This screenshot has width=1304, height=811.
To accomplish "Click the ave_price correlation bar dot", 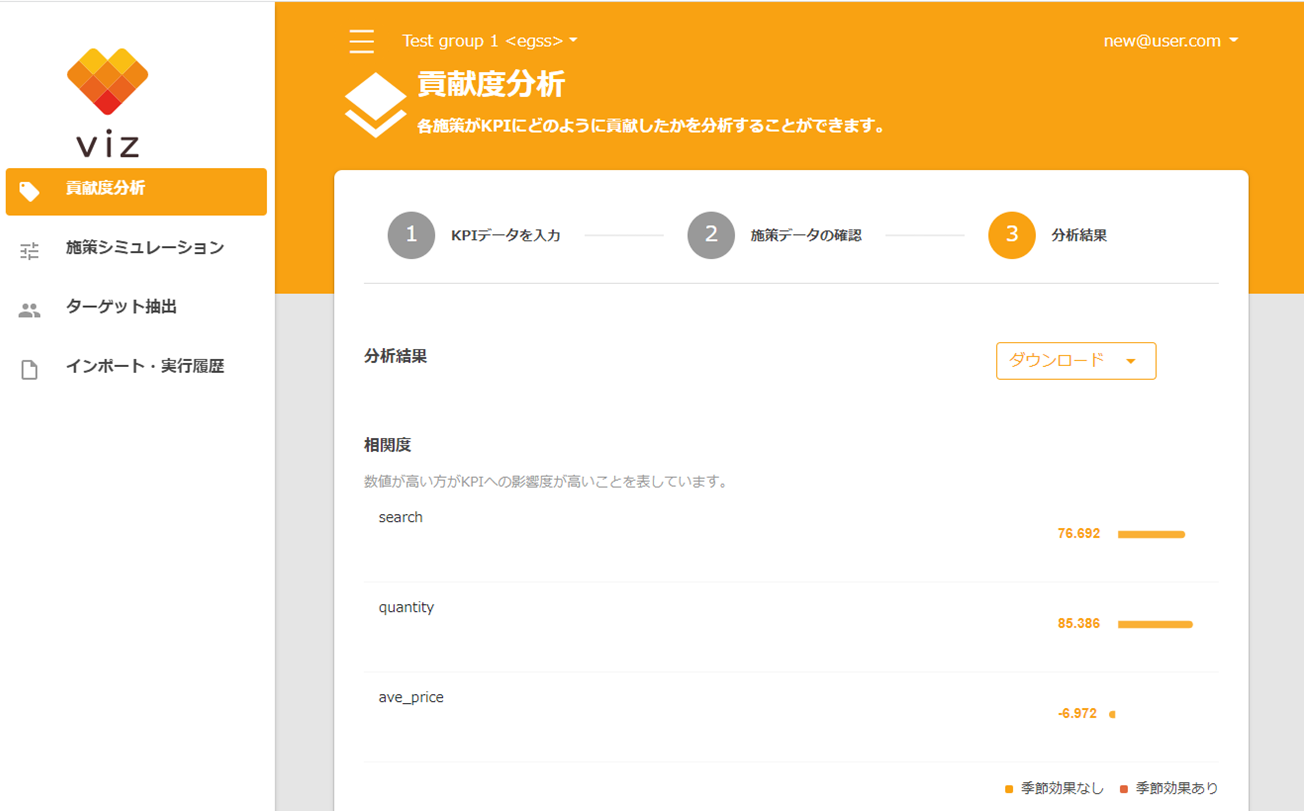I will (x=1112, y=715).
